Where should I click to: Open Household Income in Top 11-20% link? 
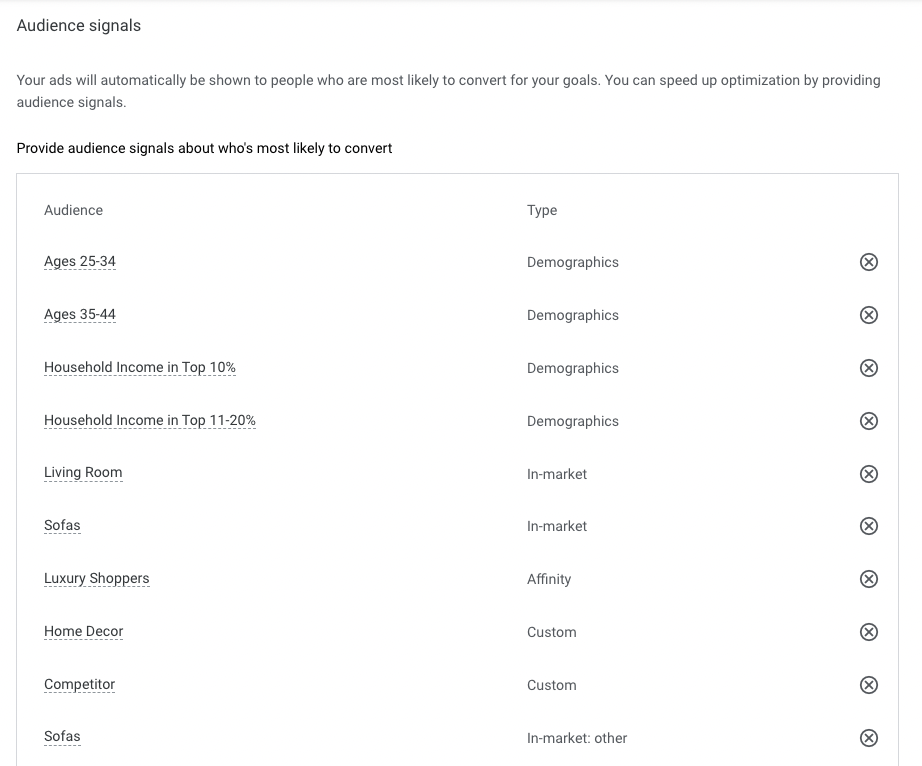tap(150, 420)
